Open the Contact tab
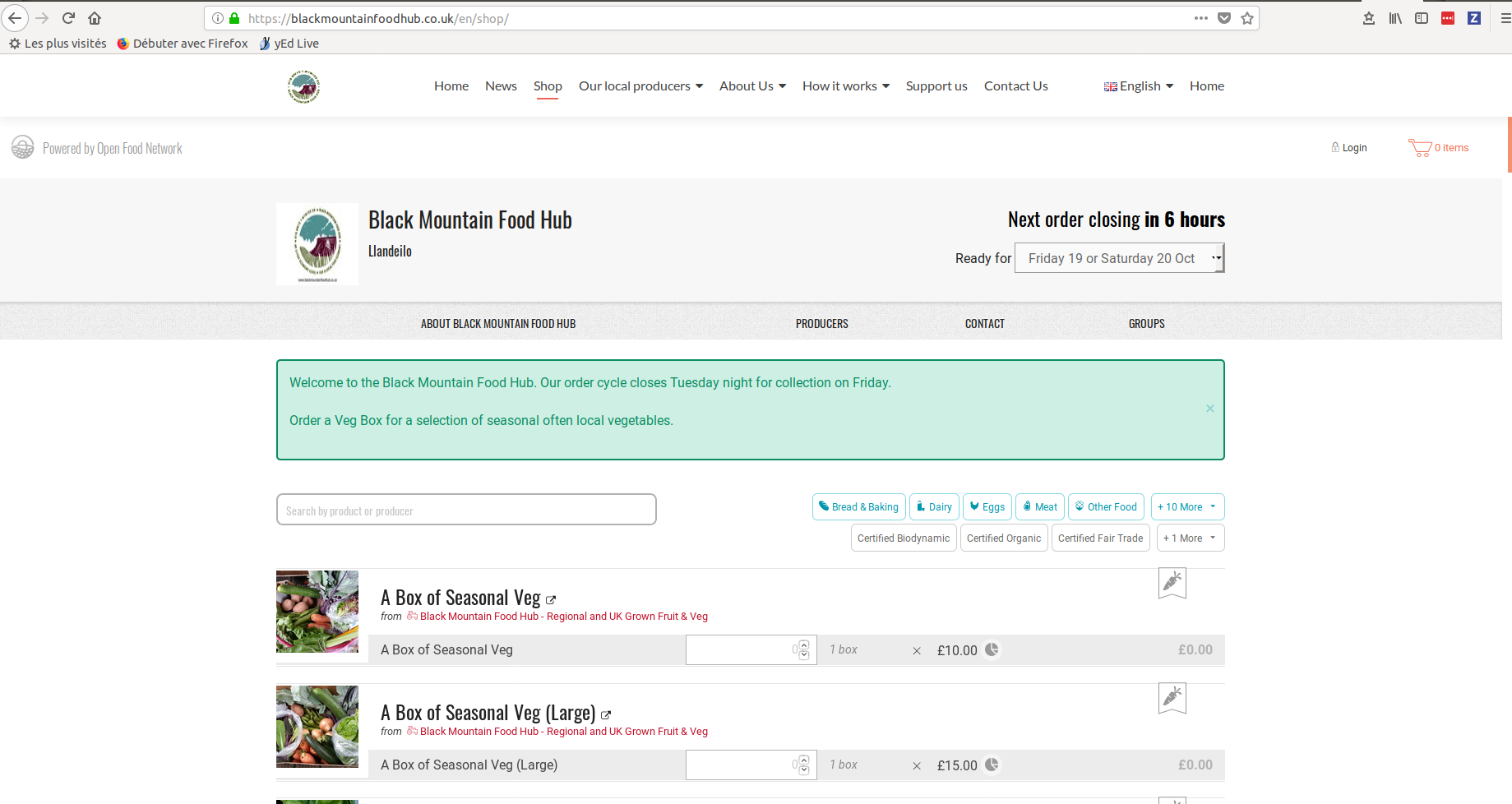The height and width of the screenshot is (804, 1512). [985, 324]
